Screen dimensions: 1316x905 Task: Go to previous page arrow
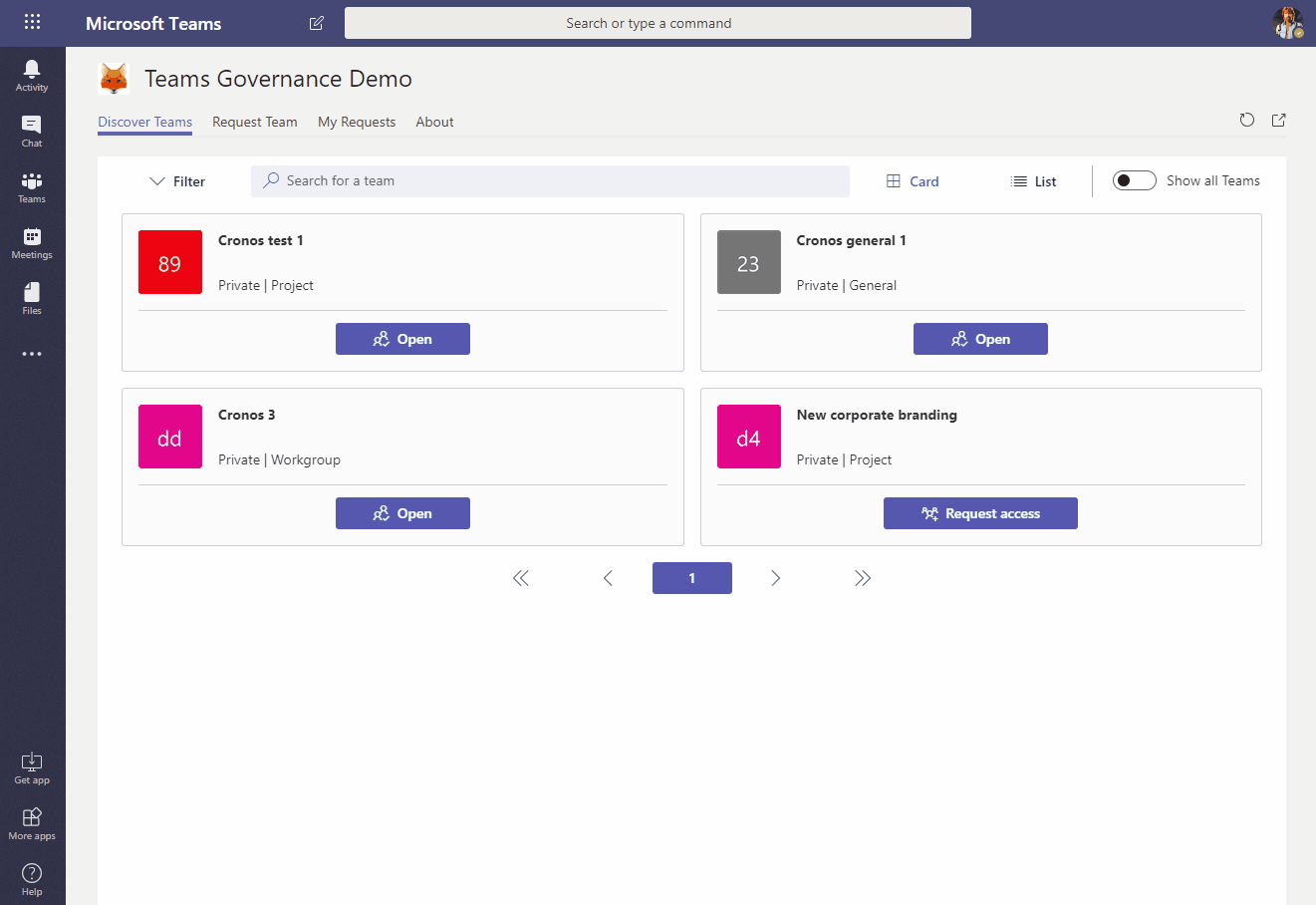(x=608, y=578)
